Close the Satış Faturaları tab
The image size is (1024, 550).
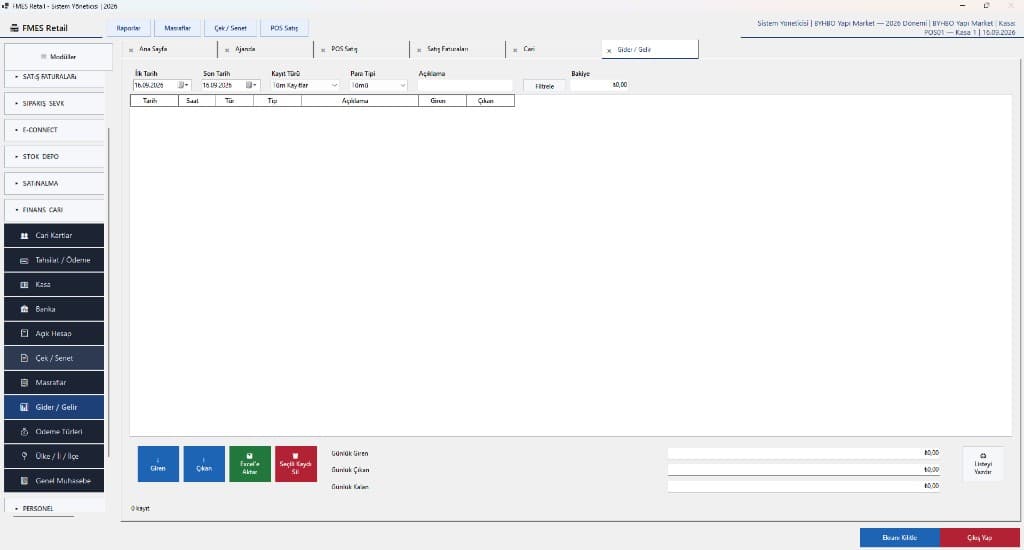click(419, 50)
